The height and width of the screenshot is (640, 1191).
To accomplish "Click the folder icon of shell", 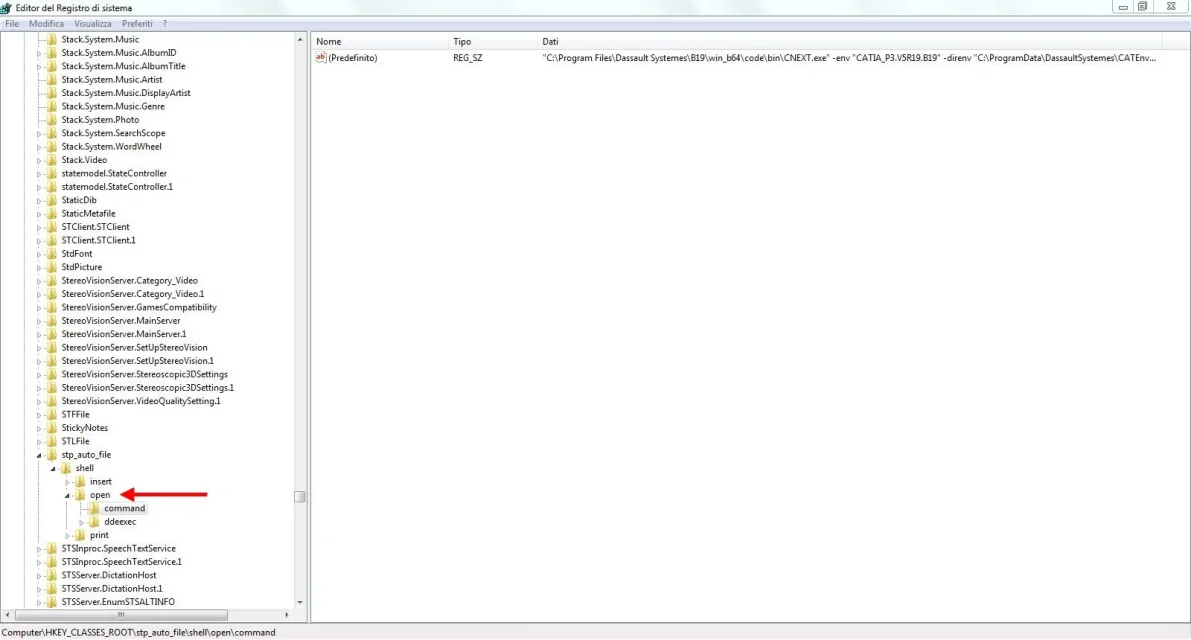I will [66, 468].
